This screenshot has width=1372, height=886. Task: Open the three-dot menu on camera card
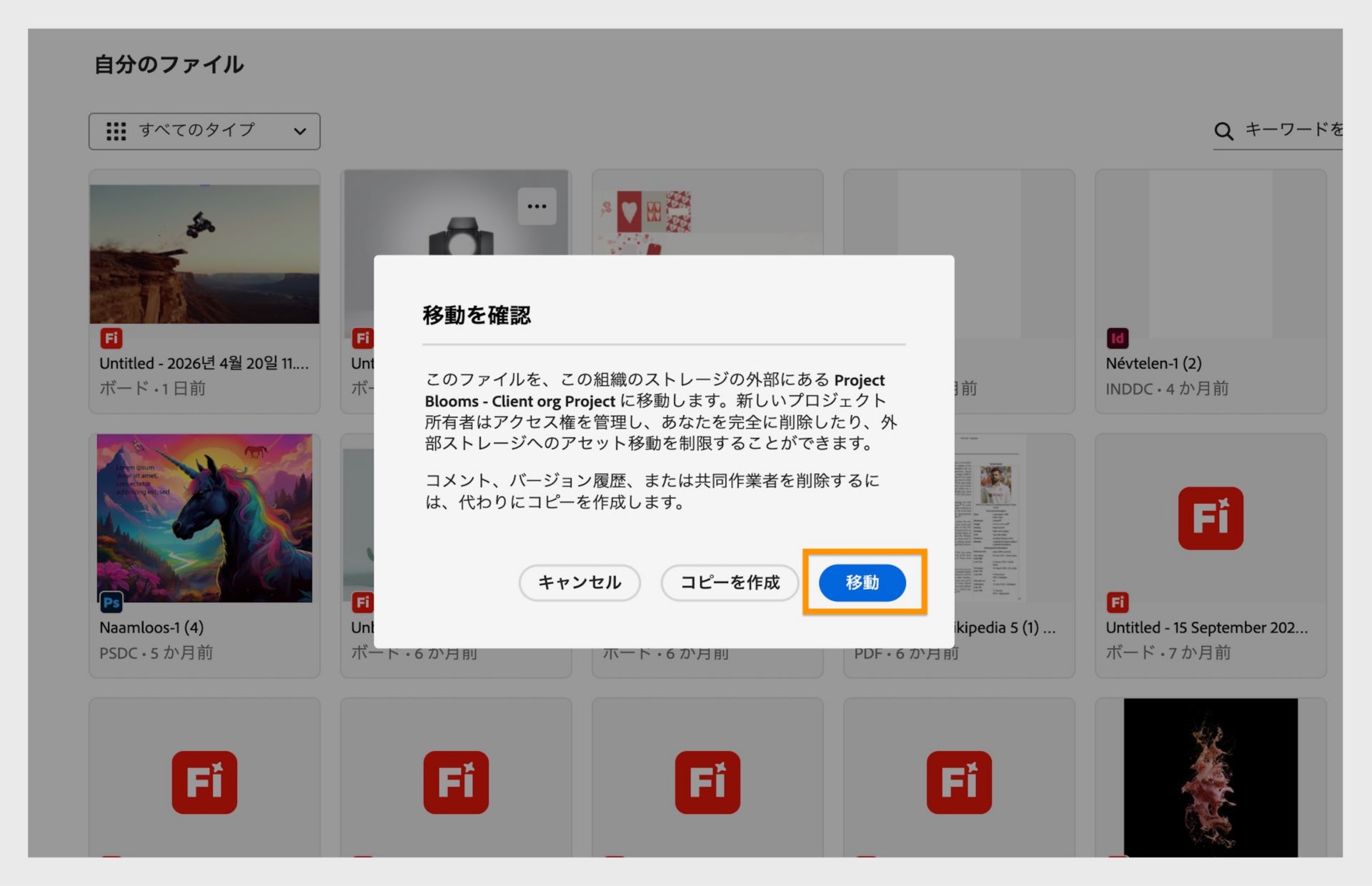[x=537, y=206]
